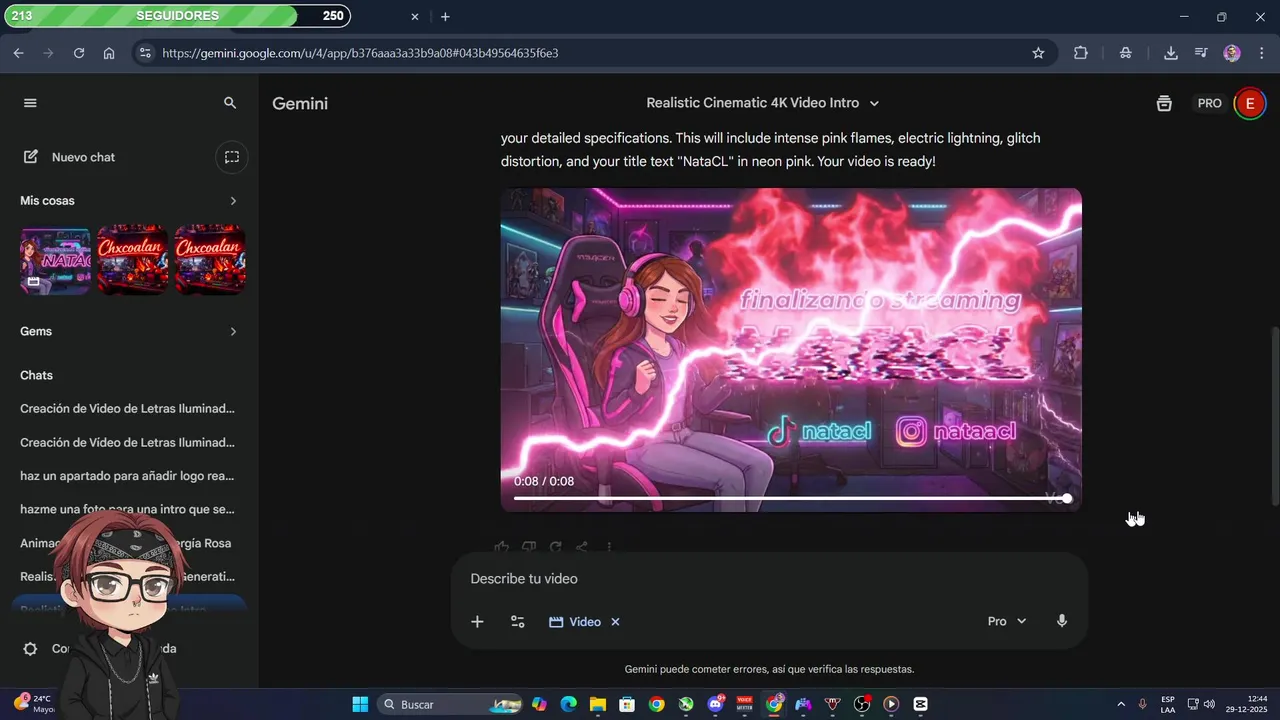
Task: Expand the Gems section arrow
Action: (233, 331)
